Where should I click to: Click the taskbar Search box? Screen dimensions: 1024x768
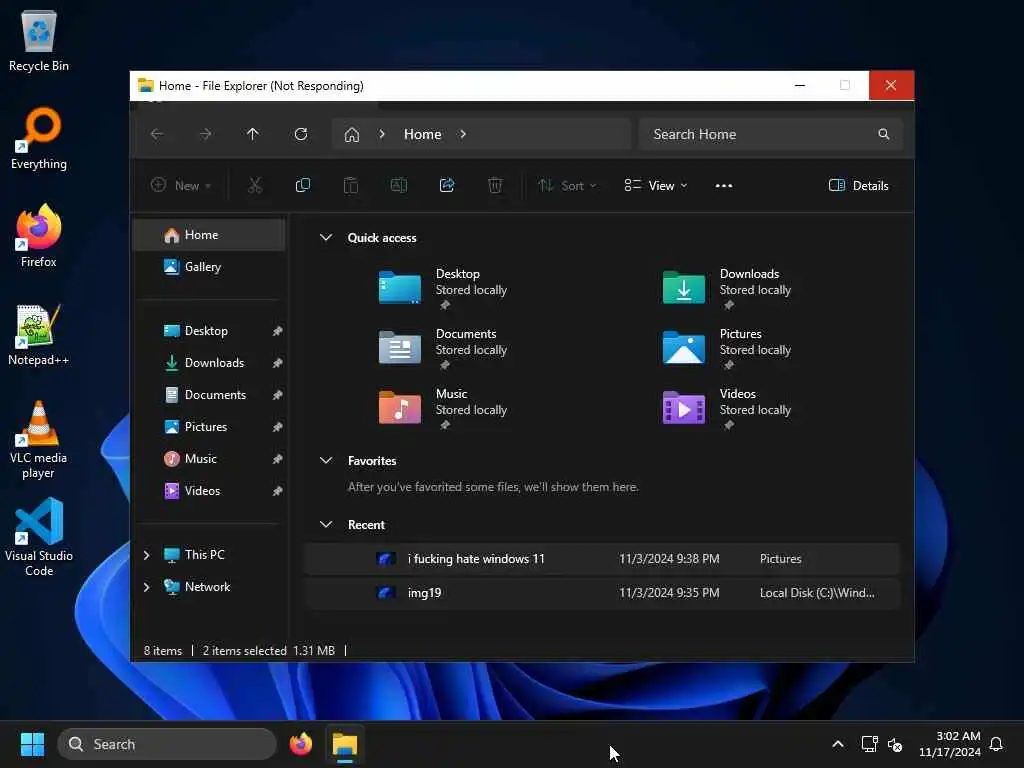[x=167, y=744]
